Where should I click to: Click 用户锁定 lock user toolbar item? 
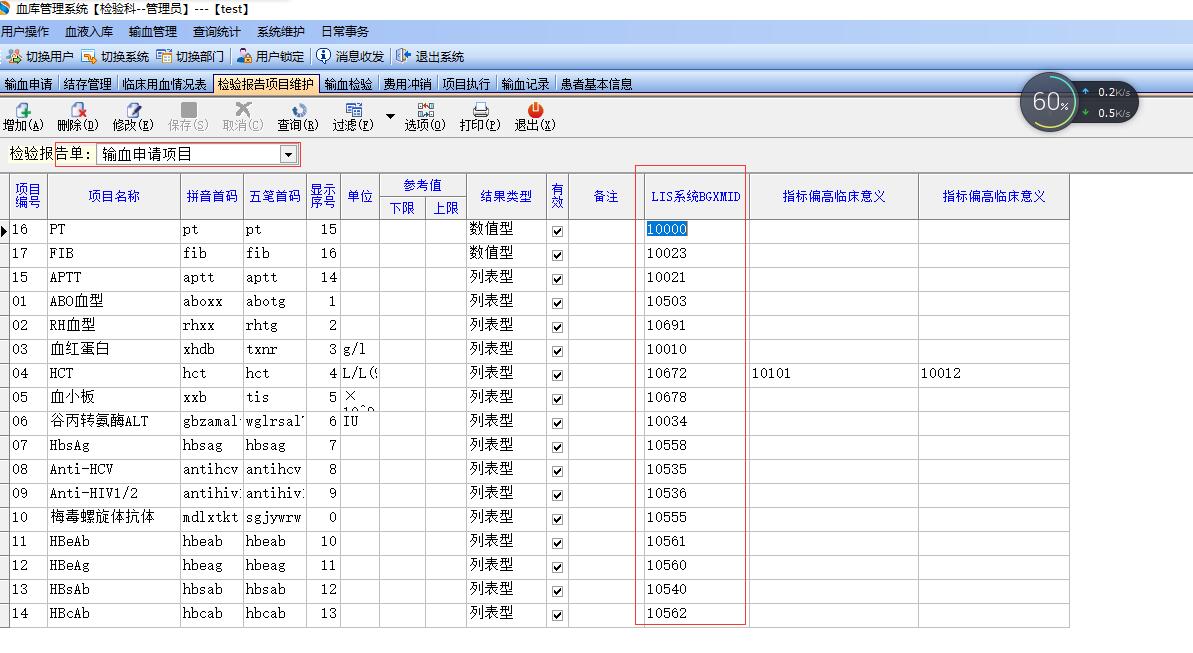(271, 56)
